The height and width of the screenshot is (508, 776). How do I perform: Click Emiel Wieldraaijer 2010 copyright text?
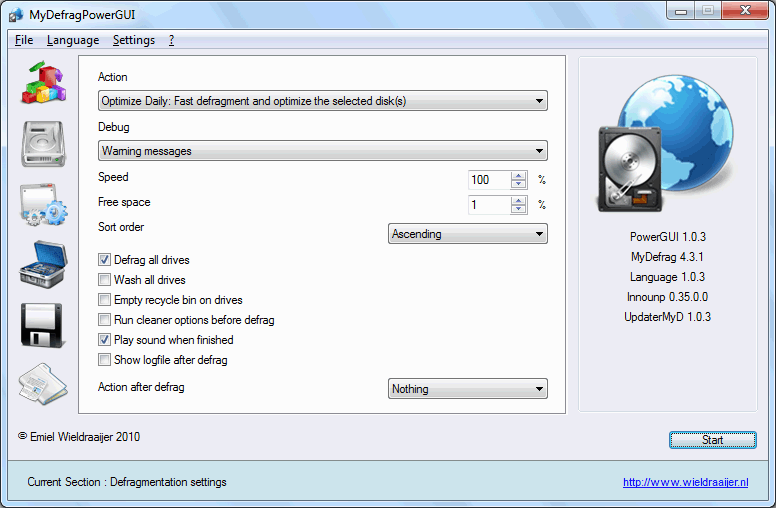(79, 437)
